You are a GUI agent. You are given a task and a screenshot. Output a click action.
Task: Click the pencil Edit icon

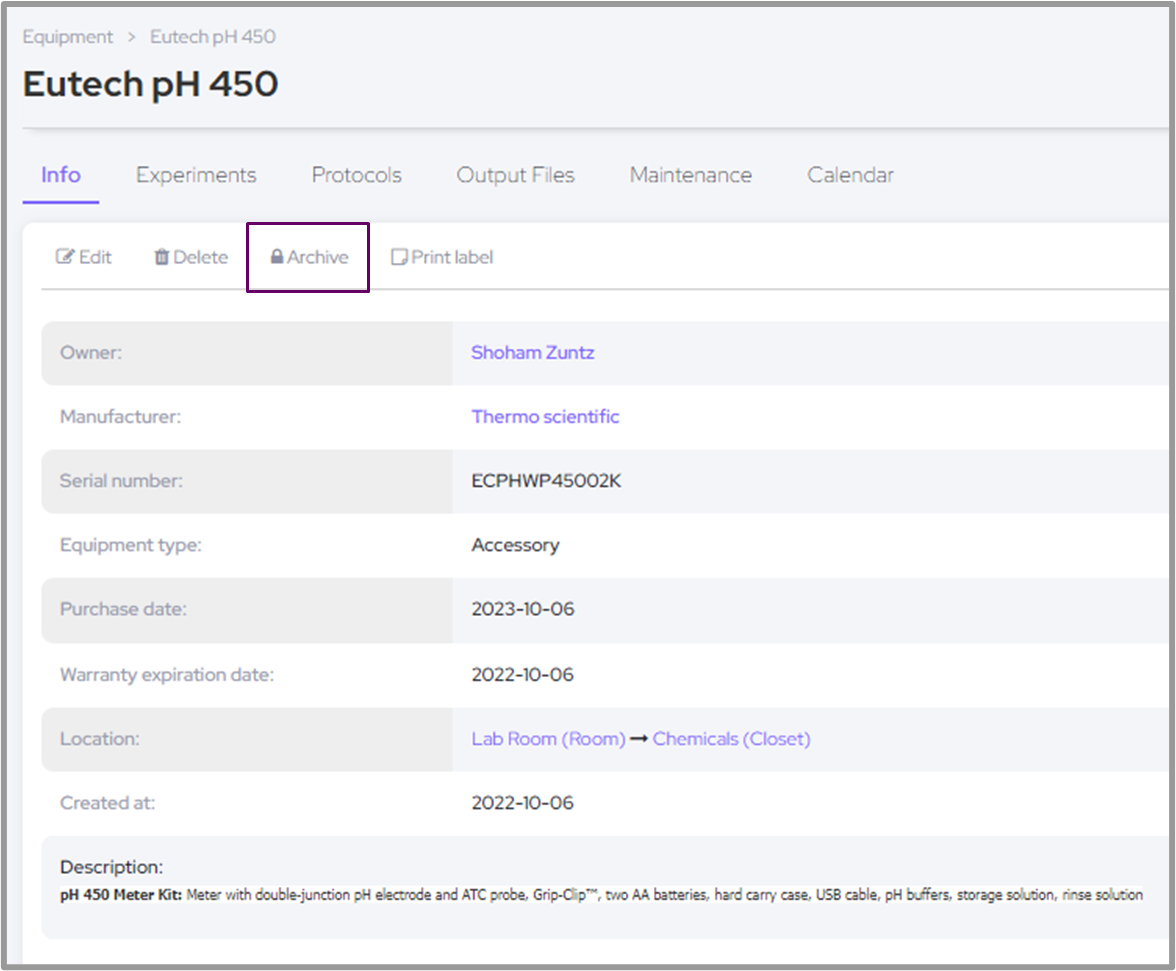click(x=65, y=258)
